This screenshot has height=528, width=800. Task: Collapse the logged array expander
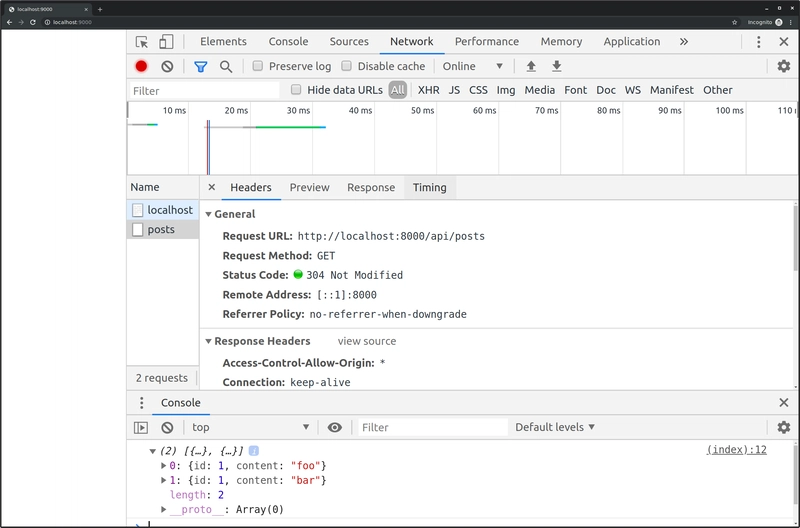point(152,451)
